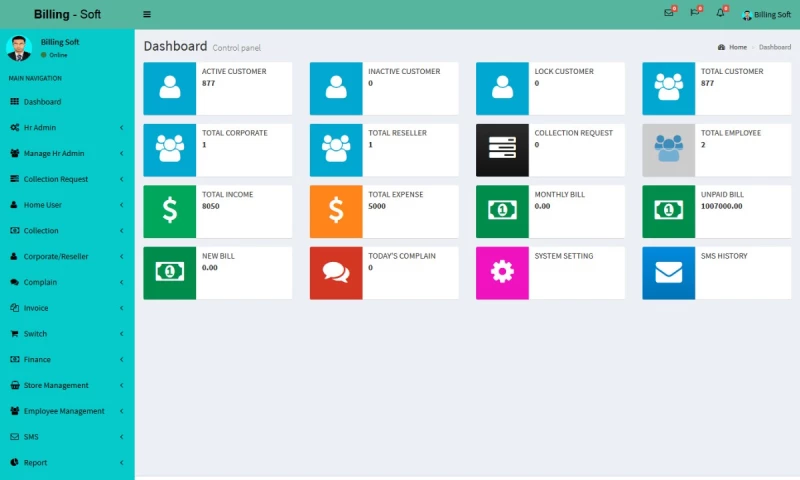Screen dimensions: 800x480
Task: Open Corporate/Reseller sidebar item
Action: point(67,256)
